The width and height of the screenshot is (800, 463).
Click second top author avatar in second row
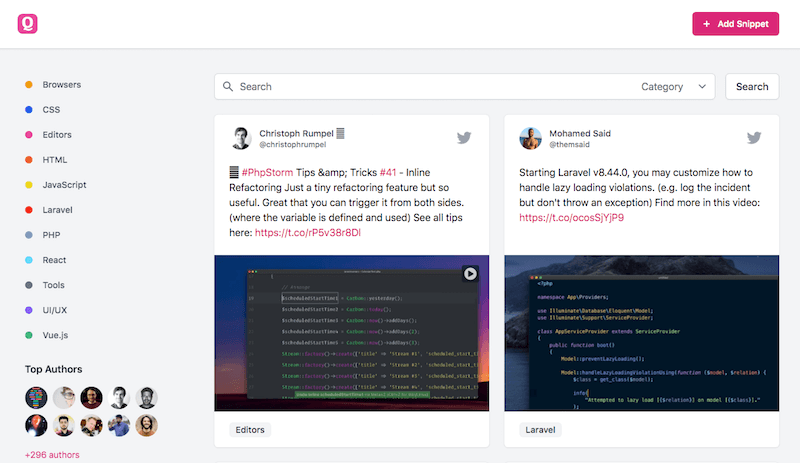point(64,425)
